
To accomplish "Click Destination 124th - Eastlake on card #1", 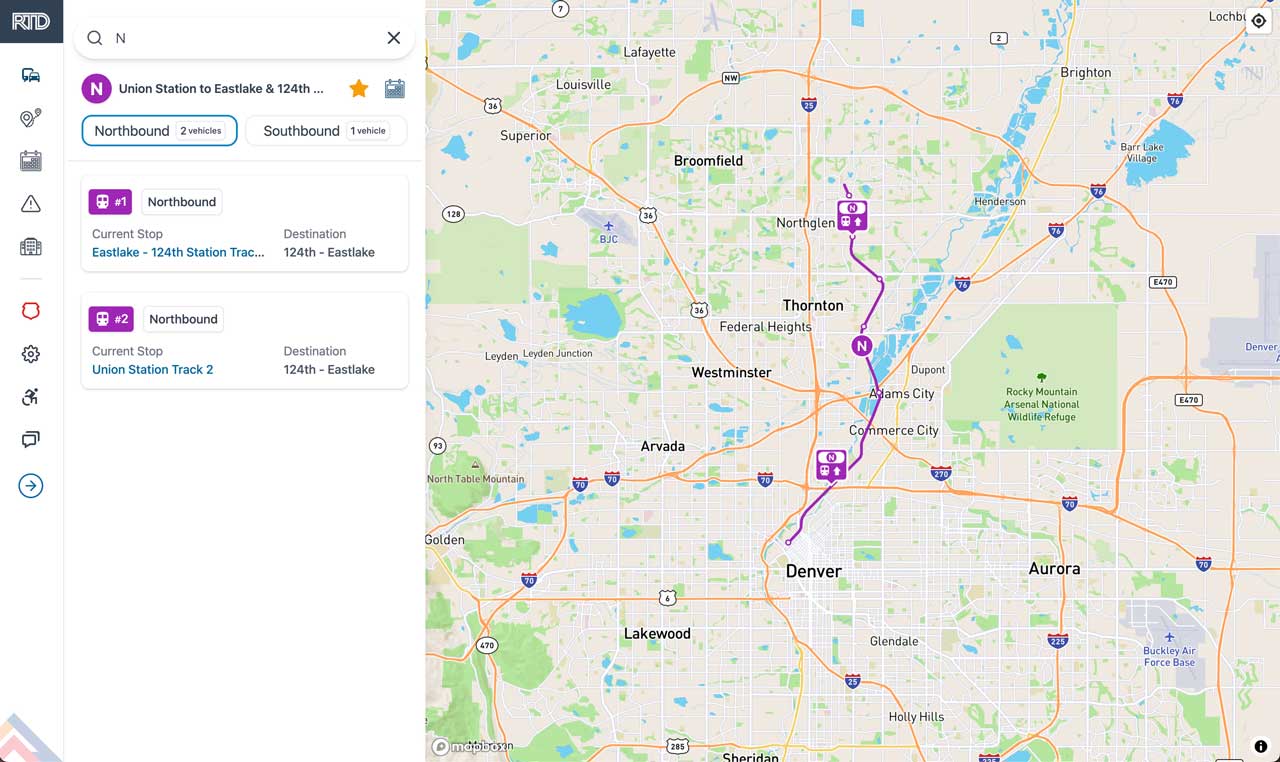I will [x=329, y=252].
